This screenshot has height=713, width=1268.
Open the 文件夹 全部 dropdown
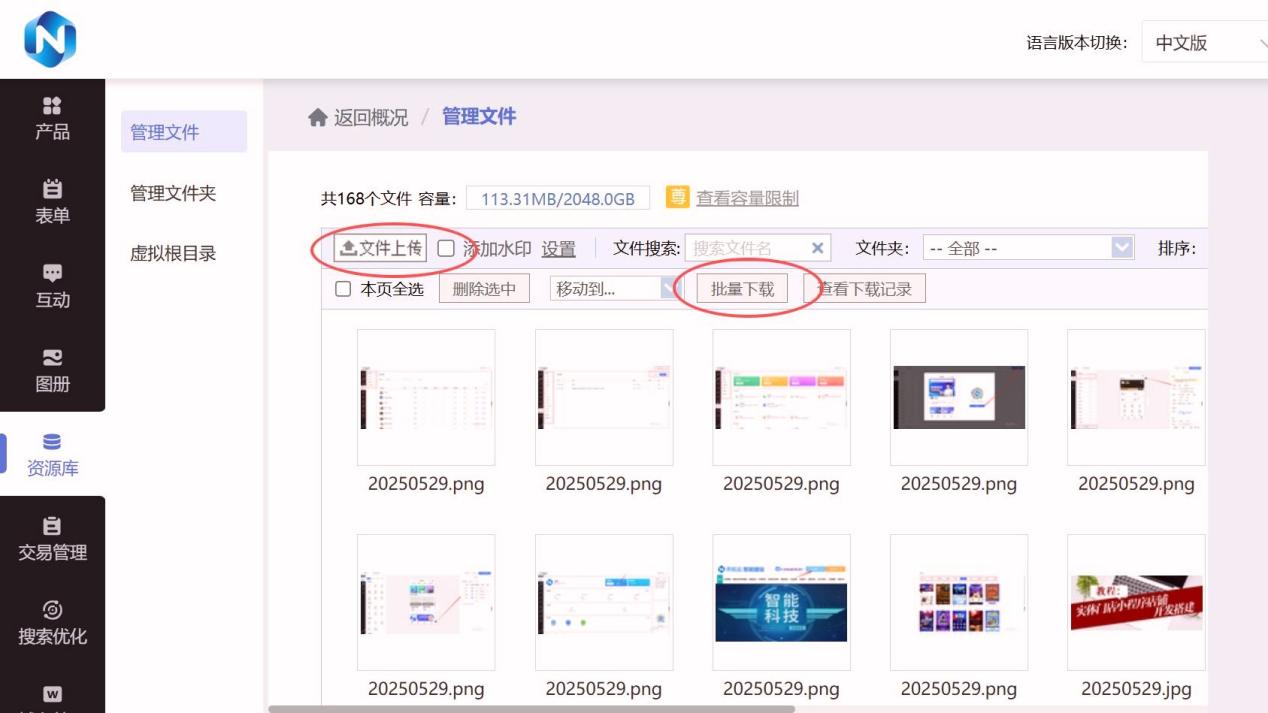1028,248
